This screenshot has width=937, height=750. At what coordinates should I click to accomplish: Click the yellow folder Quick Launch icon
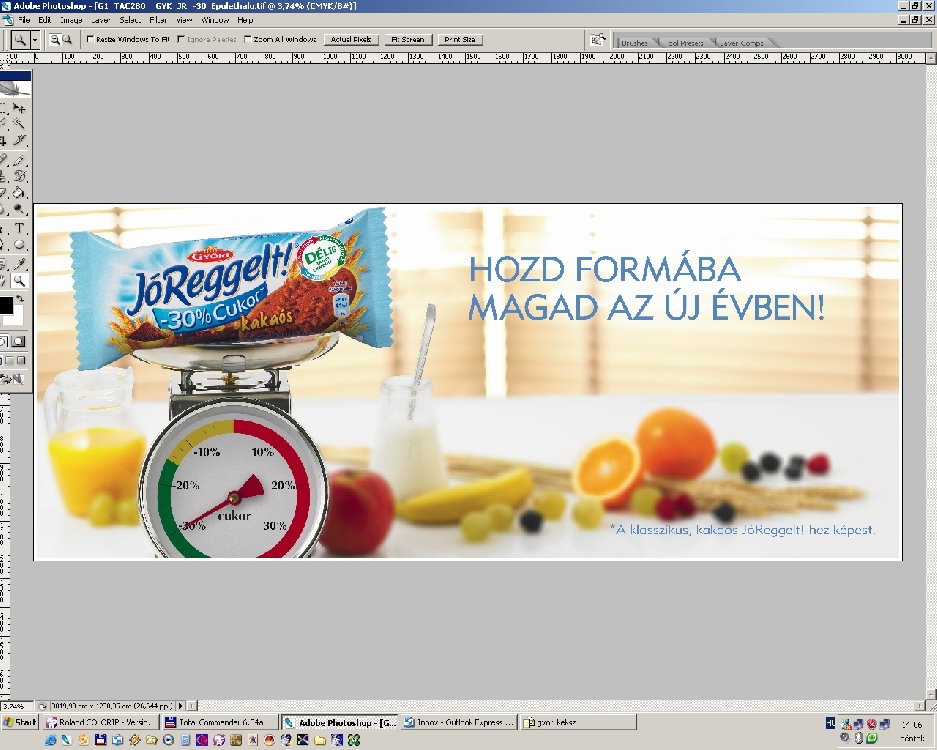tap(320, 740)
